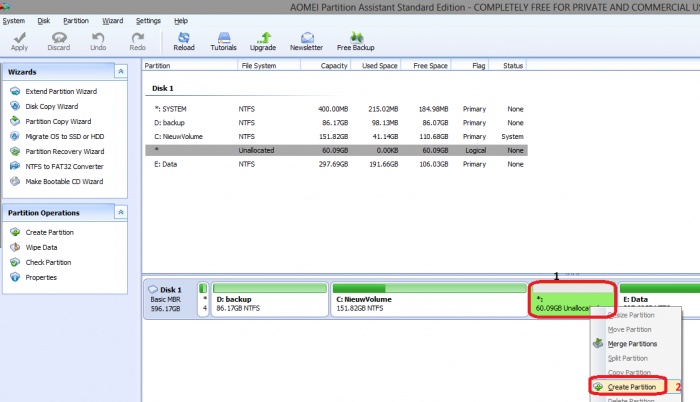
Task: Sort by the Flag column header
Action: [470, 66]
